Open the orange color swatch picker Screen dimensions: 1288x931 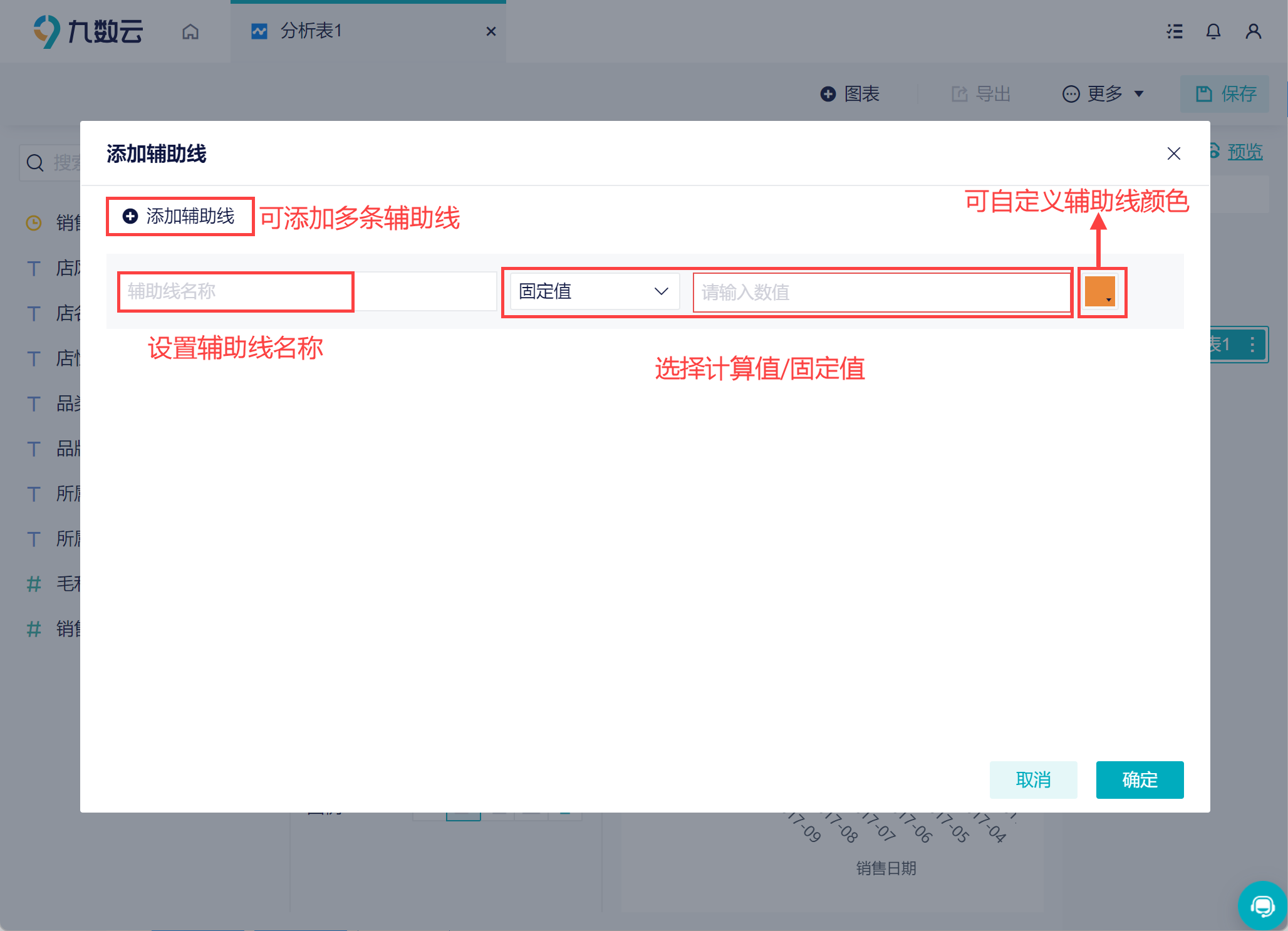(1100, 292)
